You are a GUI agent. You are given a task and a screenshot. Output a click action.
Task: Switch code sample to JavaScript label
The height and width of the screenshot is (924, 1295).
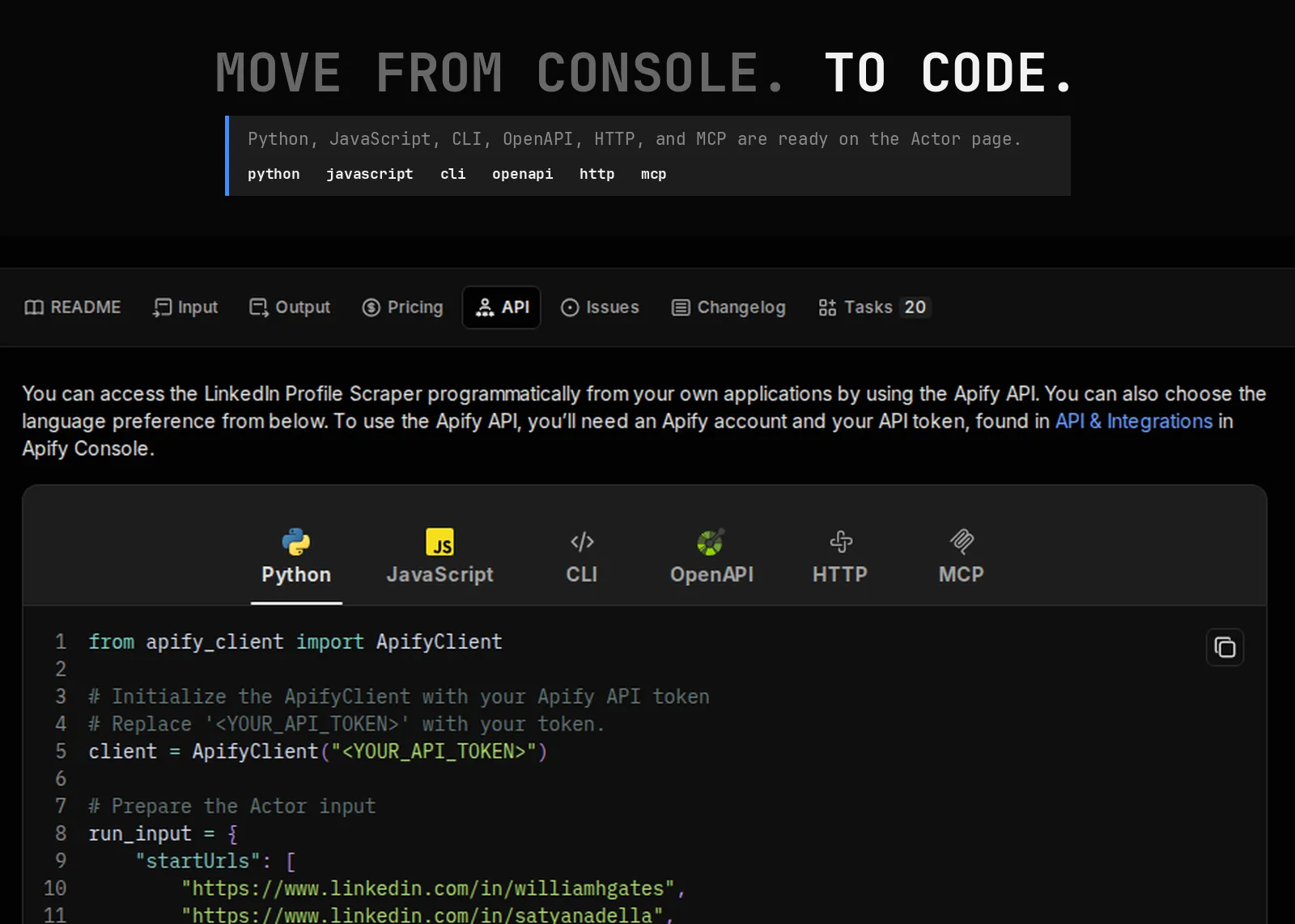(440, 574)
